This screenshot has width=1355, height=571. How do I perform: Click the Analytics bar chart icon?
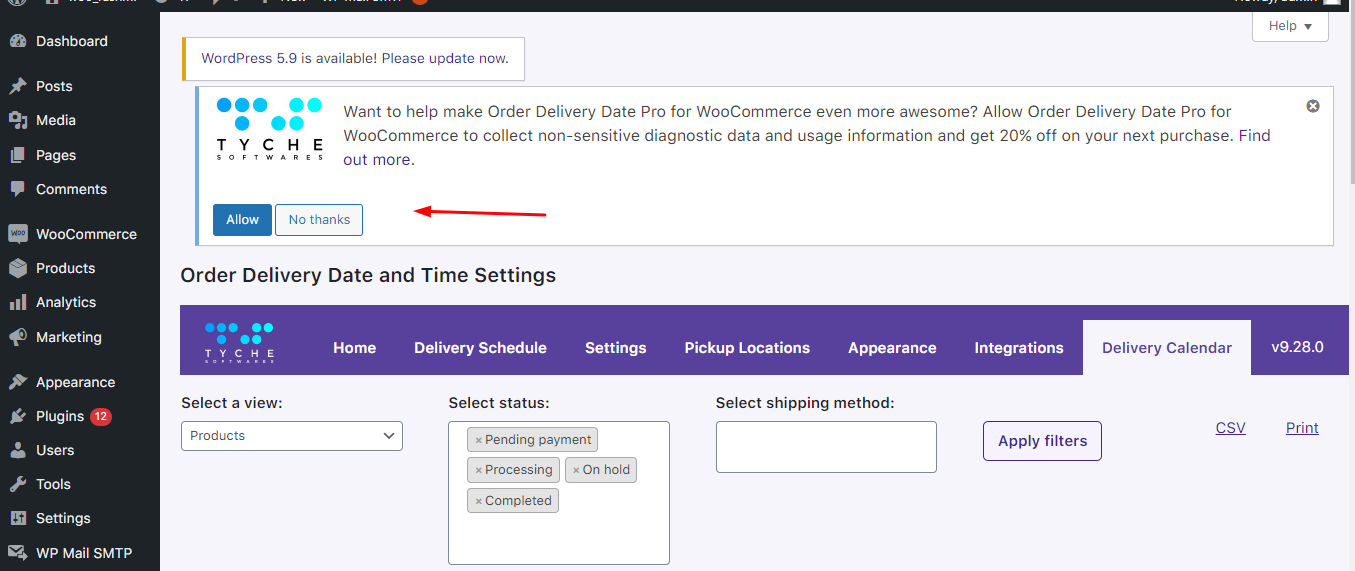coord(18,302)
